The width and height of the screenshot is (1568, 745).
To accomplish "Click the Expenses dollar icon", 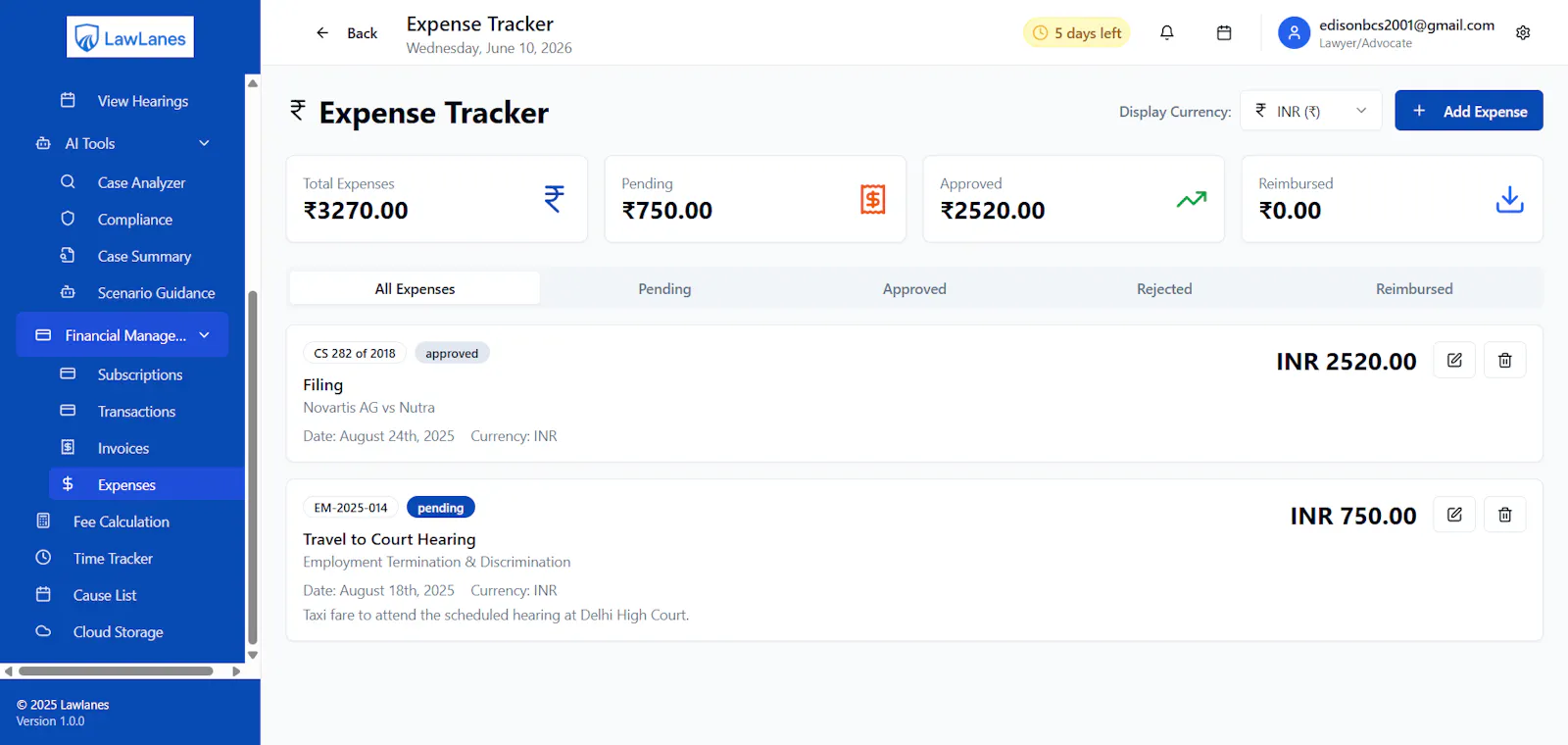I will [68, 483].
